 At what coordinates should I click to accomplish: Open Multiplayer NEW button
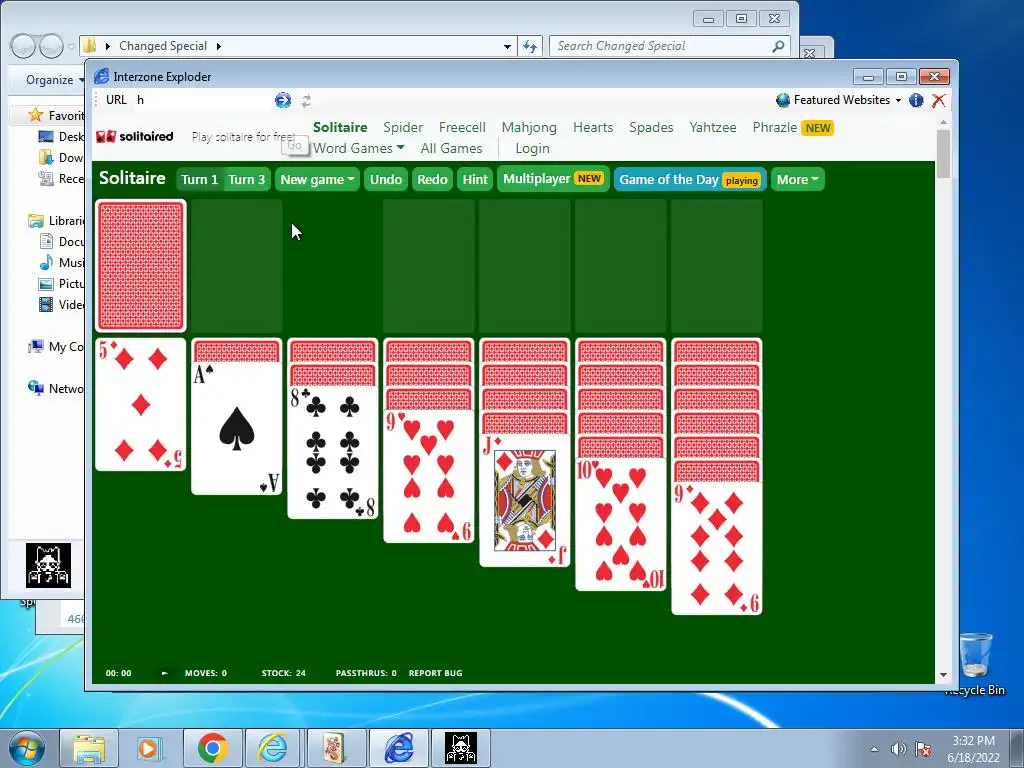click(553, 179)
